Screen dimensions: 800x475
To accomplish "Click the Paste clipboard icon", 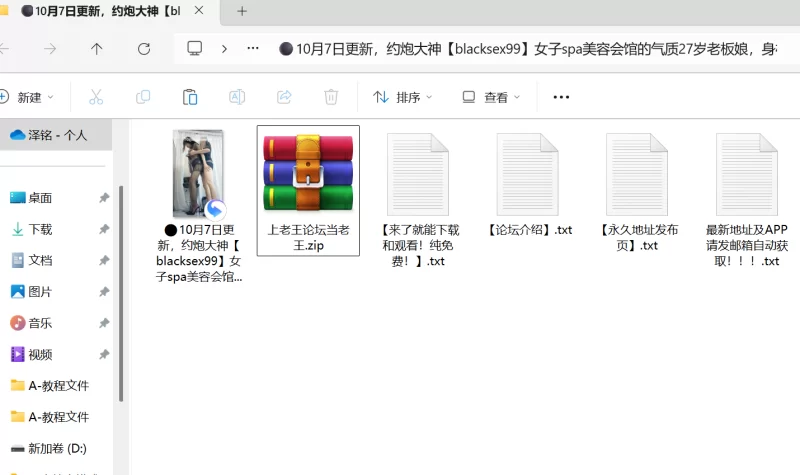I will [190, 97].
